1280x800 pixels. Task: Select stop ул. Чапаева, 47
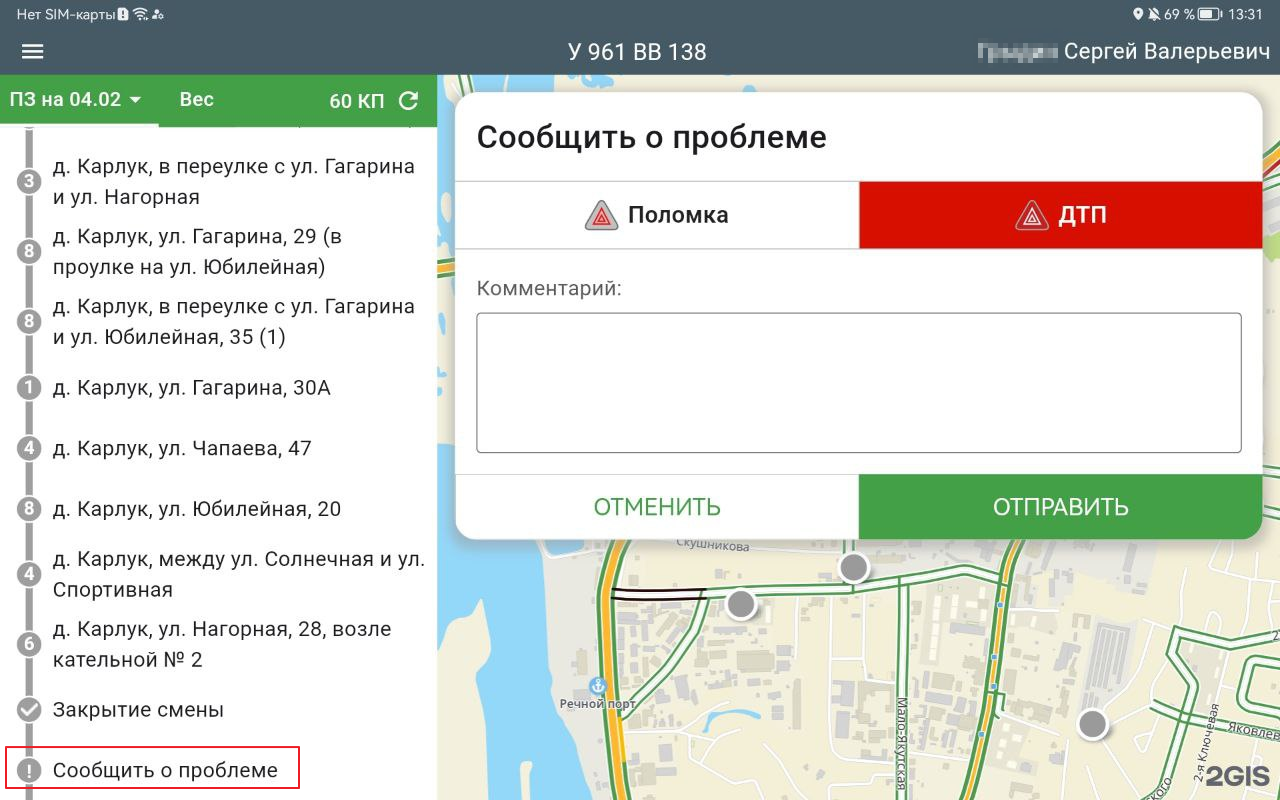coord(182,448)
